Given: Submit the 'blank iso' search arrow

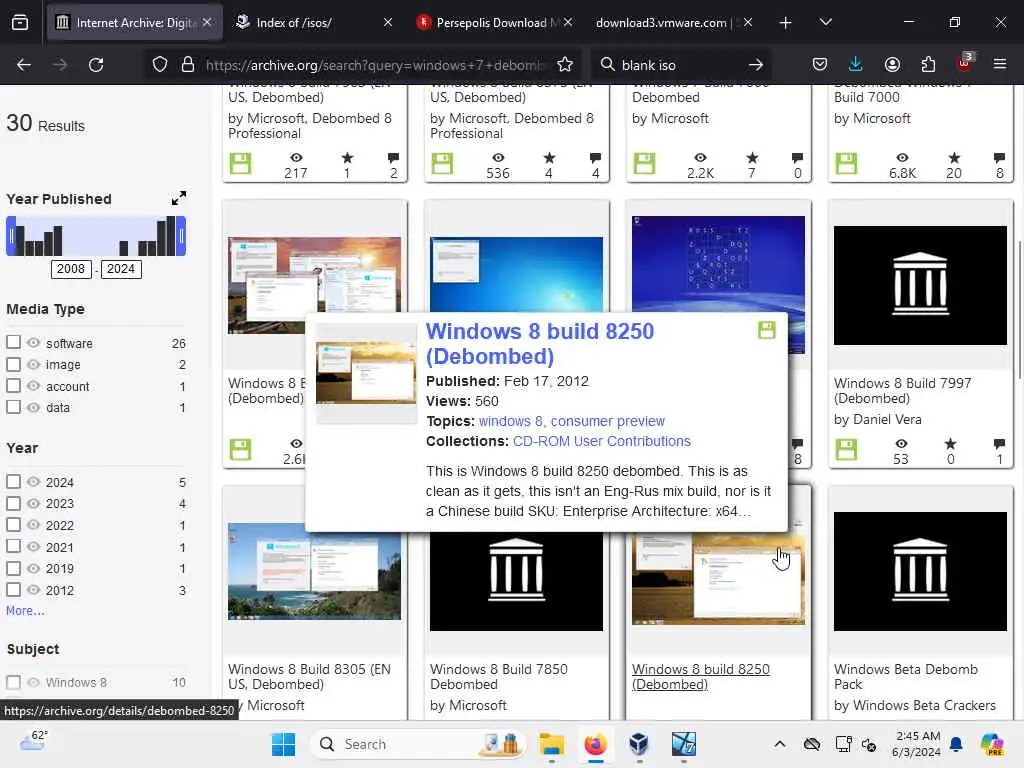Looking at the screenshot, I should (x=756, y=65).
